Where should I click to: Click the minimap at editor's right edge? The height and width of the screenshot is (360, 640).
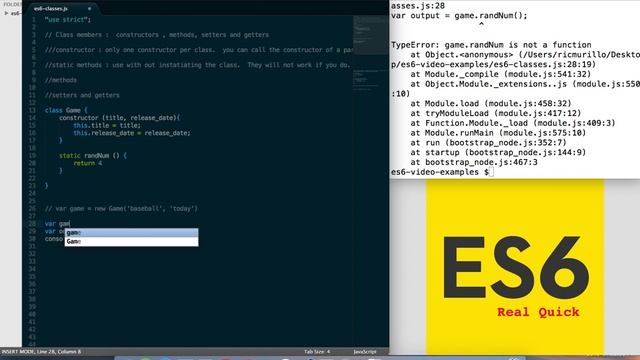[370, 53]
